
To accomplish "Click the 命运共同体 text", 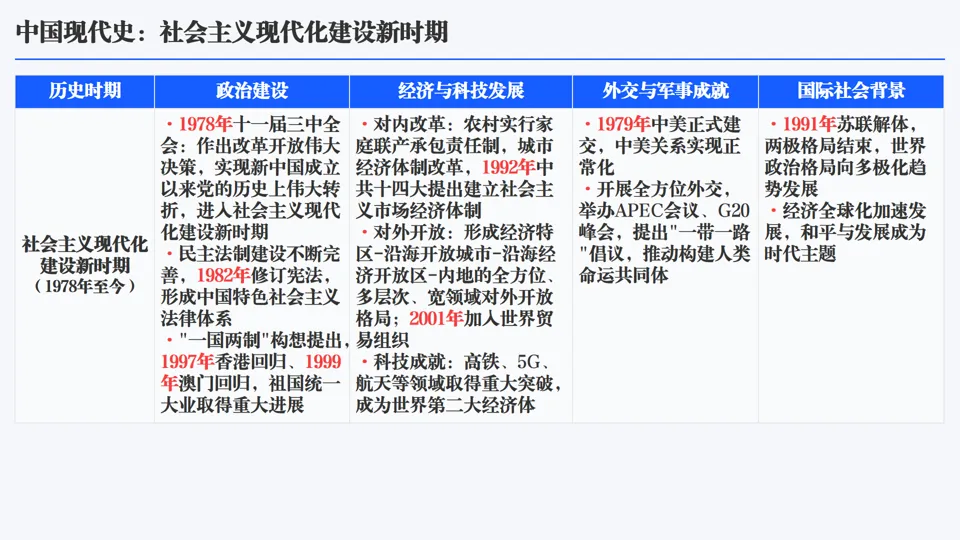I will 624,275.
